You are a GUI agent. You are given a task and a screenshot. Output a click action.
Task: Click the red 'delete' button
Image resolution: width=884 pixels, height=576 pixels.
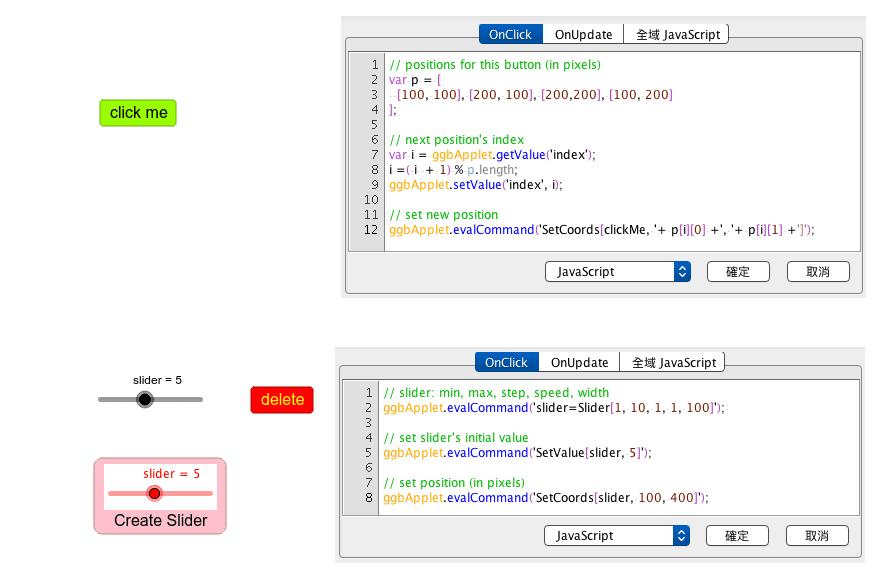(x=281, y=399)
